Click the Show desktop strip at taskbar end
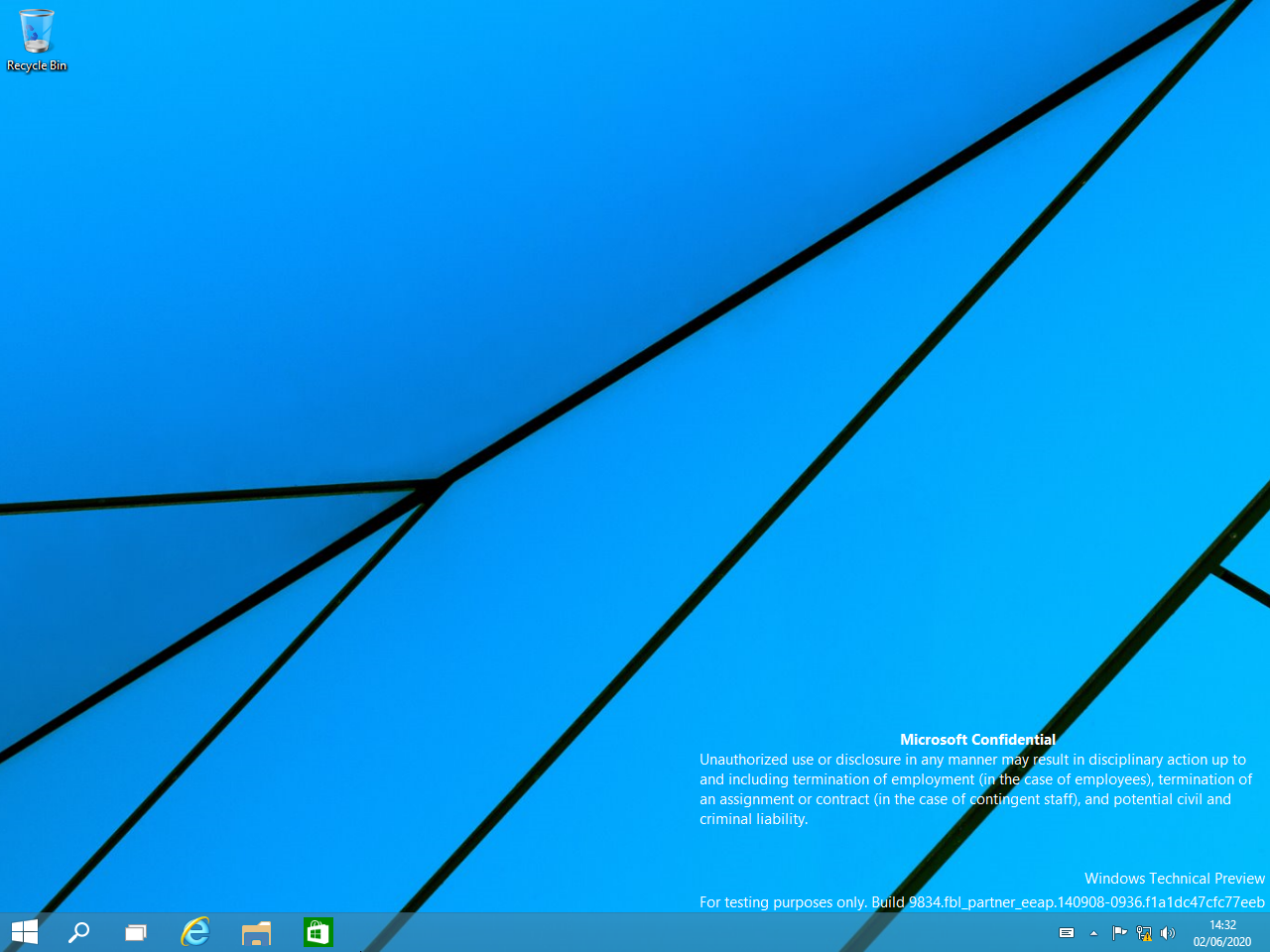Image resolution: width=1270 pixels, height=952 pixels. [1267, 933]
